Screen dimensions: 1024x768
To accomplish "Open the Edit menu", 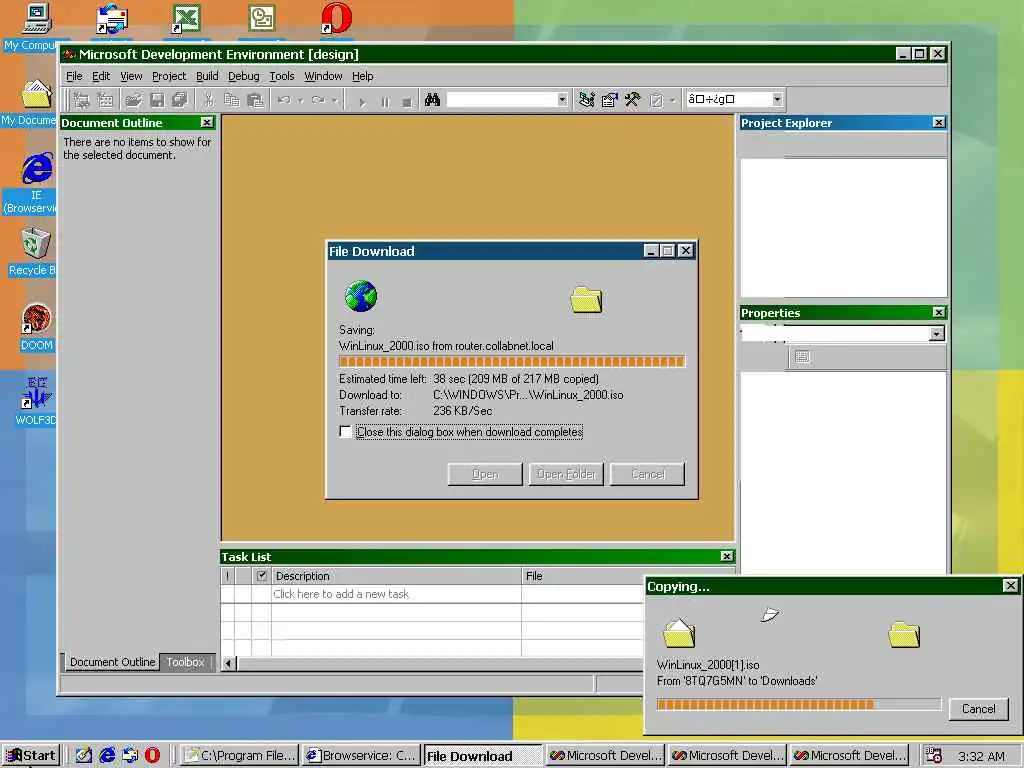I will pos(101,76).
